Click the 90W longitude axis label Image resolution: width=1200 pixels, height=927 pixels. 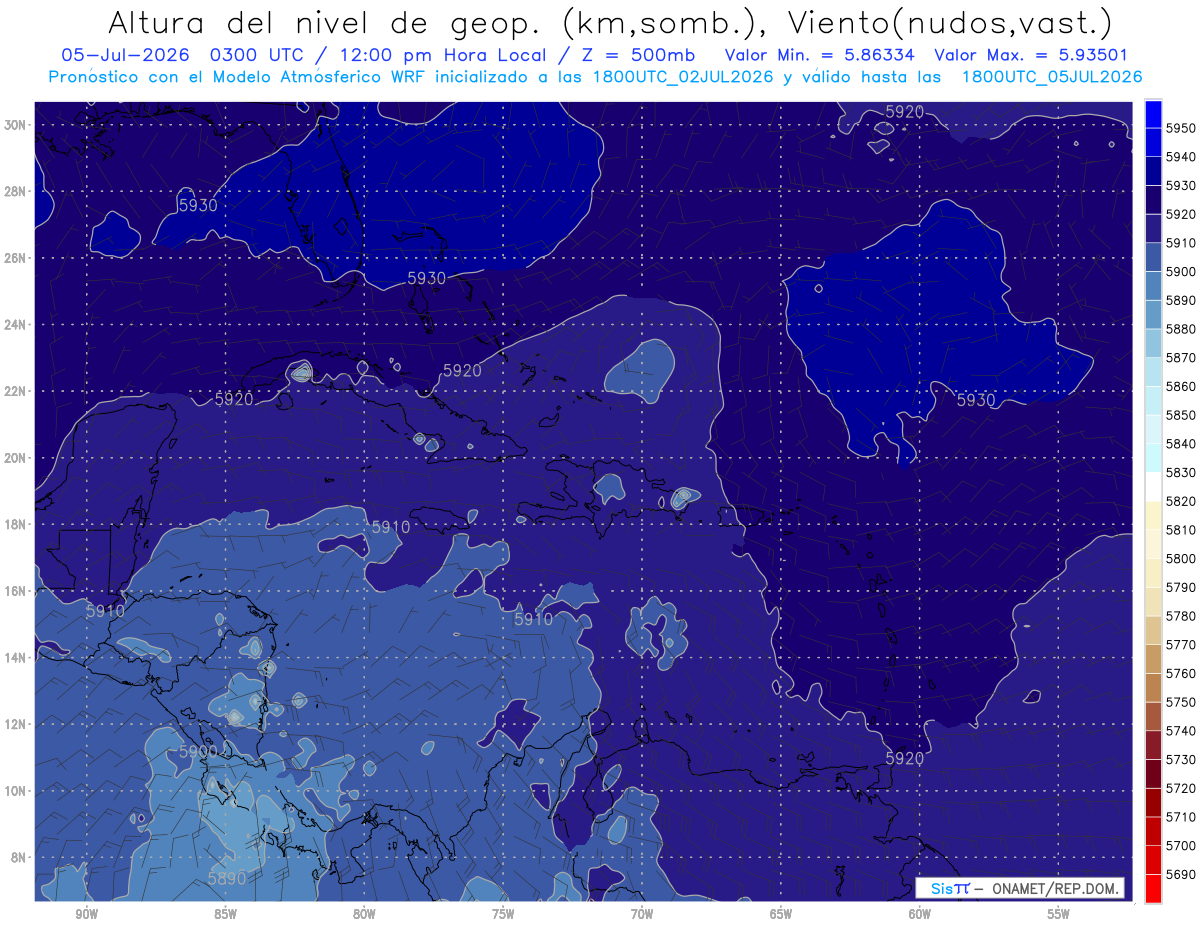[x=86, y=914]
